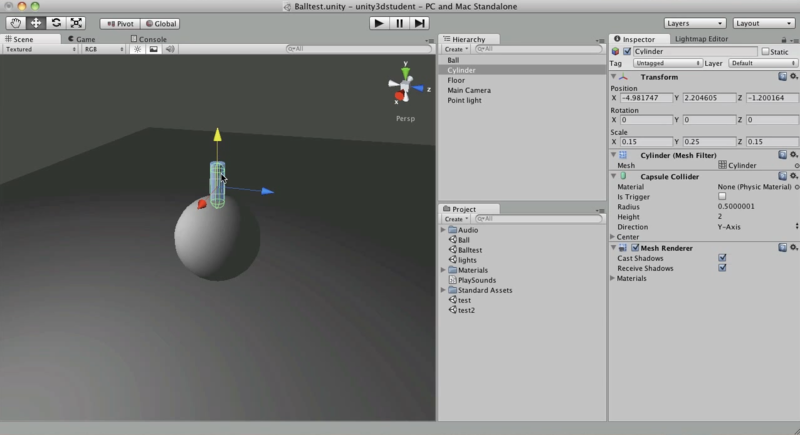This screenshot has width=800, height=435.
Task: Click the Inspector lock icon
Action: pos(784,40)
